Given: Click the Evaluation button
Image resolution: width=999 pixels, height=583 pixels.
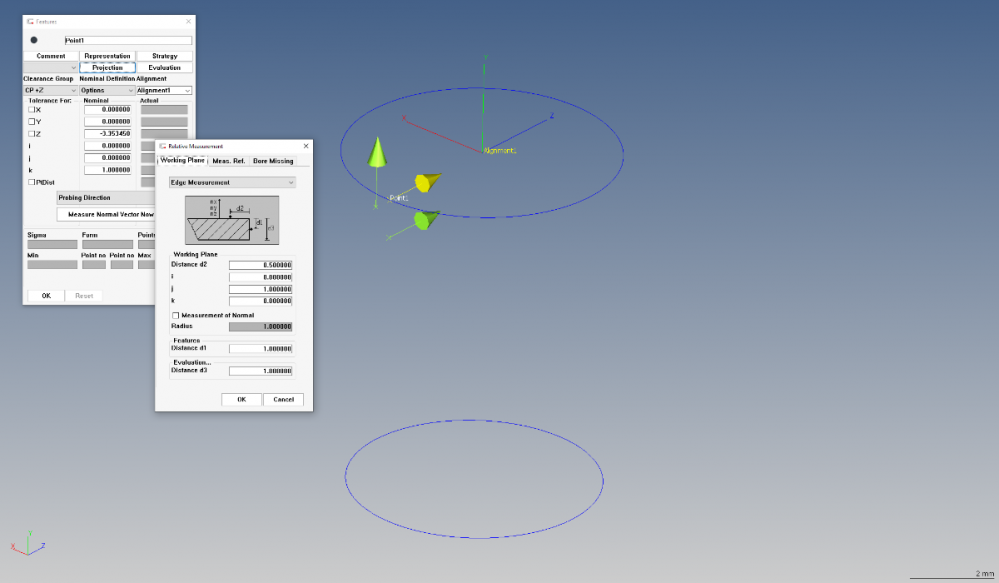Looking at the screenshot, I should click(164, 68).
